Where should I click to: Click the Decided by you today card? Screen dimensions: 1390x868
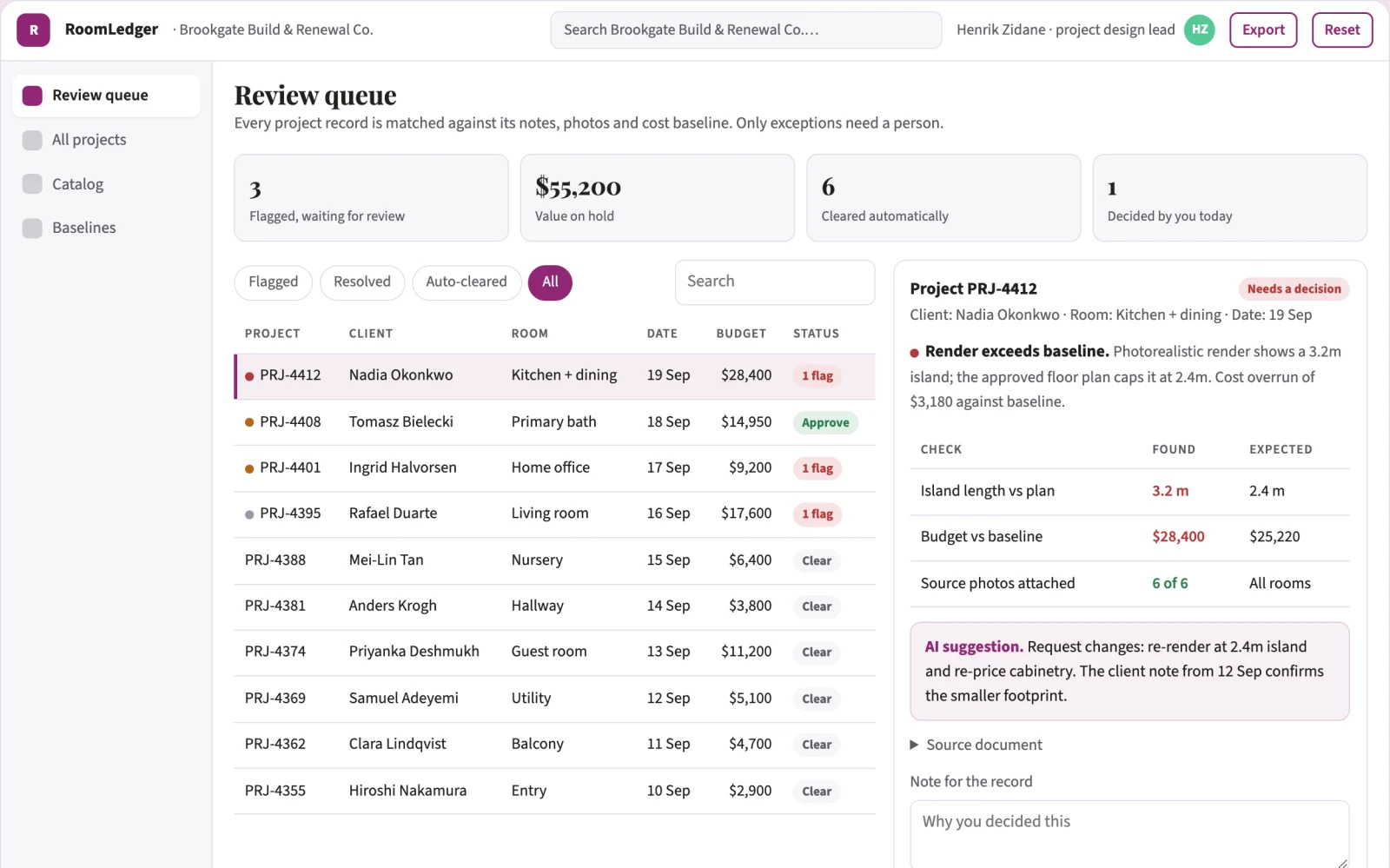click(x=1230, y=198)
